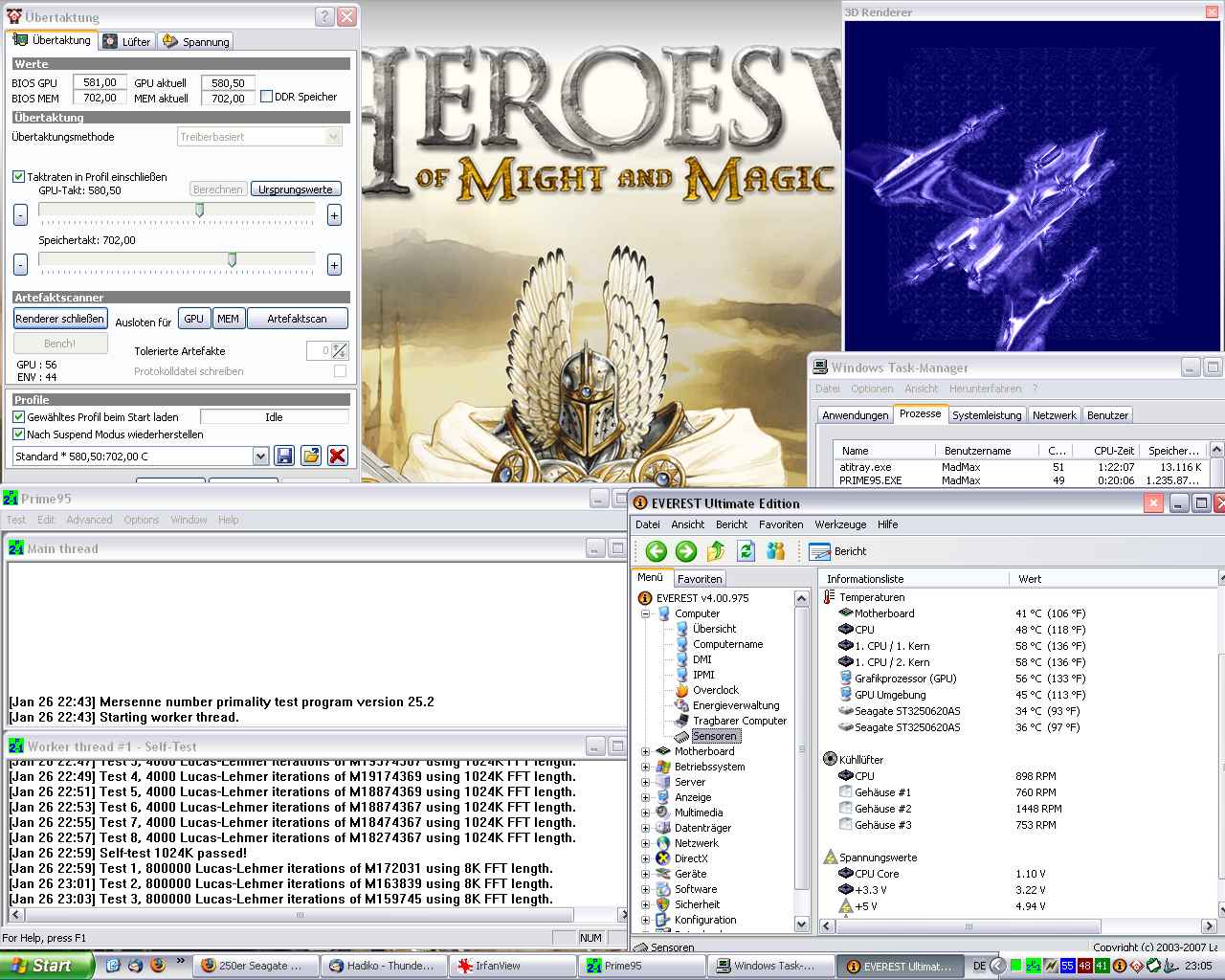1225x980 pixels.
Task: Click EVEREST back navigation arrow
Action: pos(656,551)
